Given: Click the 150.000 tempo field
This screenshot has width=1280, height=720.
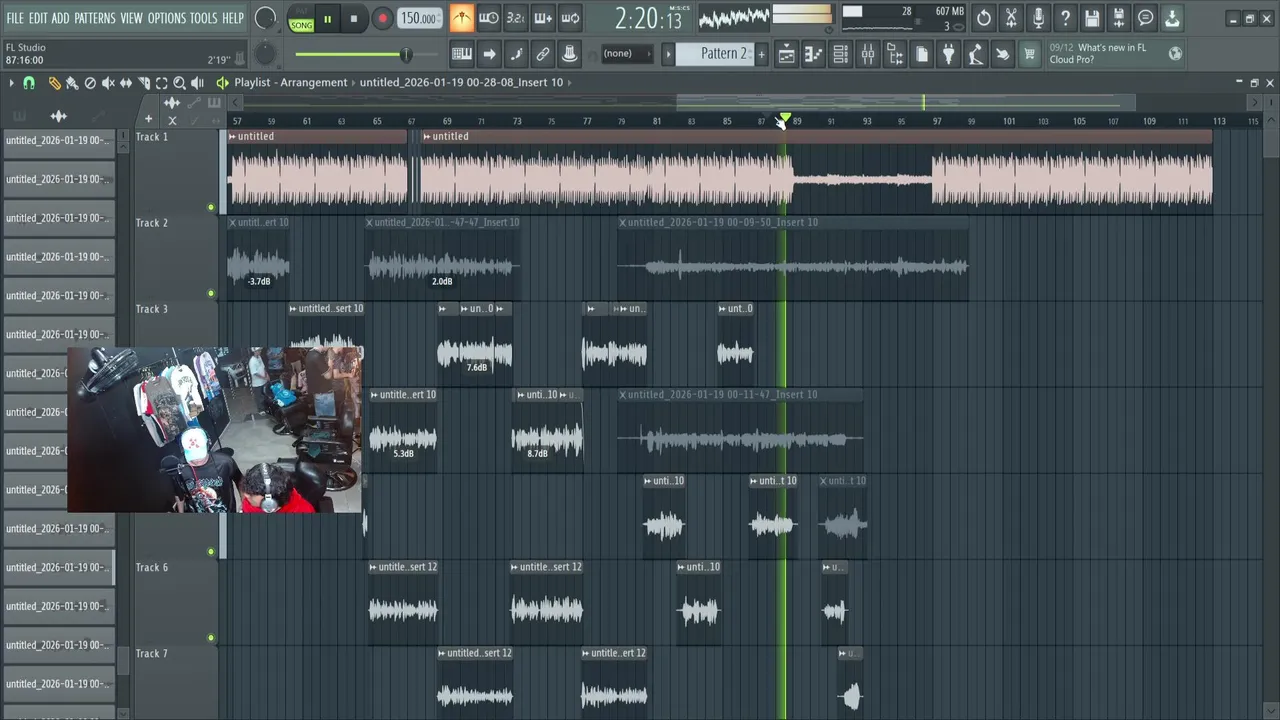Looking at the screenshot, I should (419, 18).
